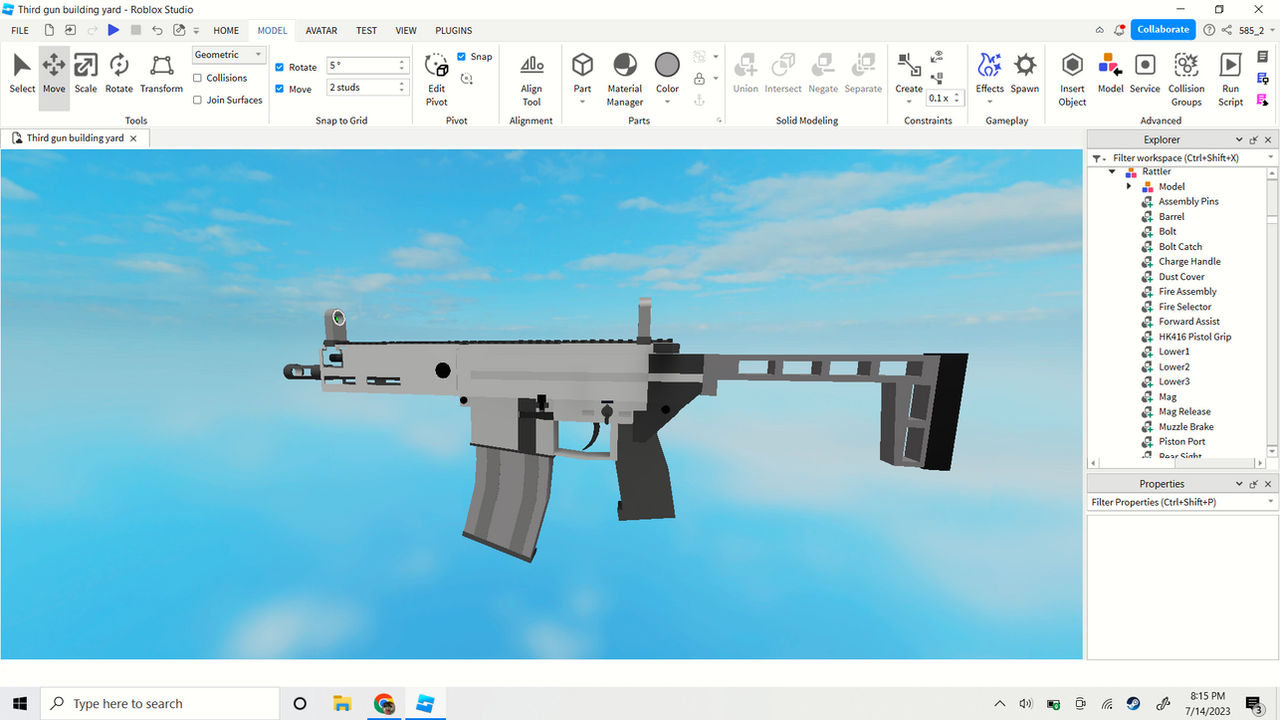1280x720 pixels.
Task: Open the FILE menu
Action: tap(20, 31)
